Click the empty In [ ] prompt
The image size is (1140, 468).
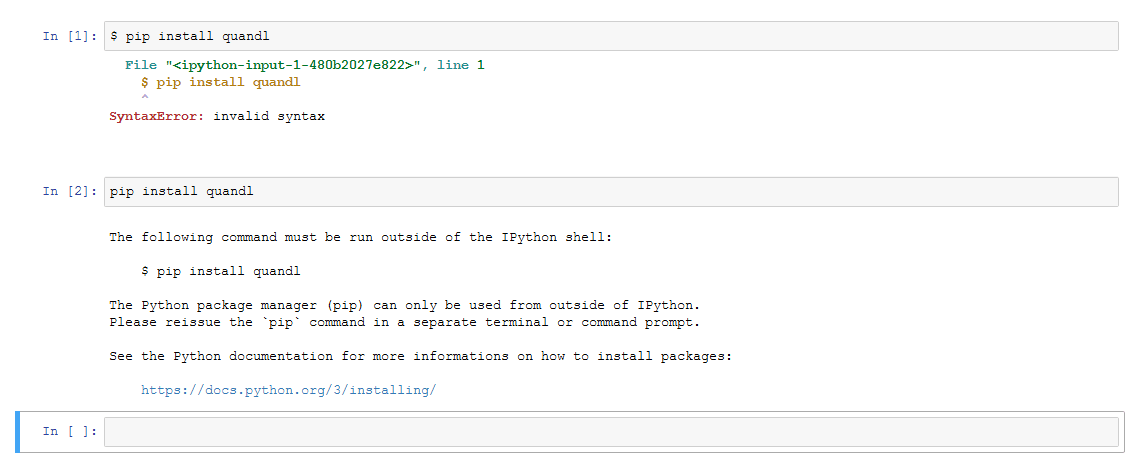(69, 432)
